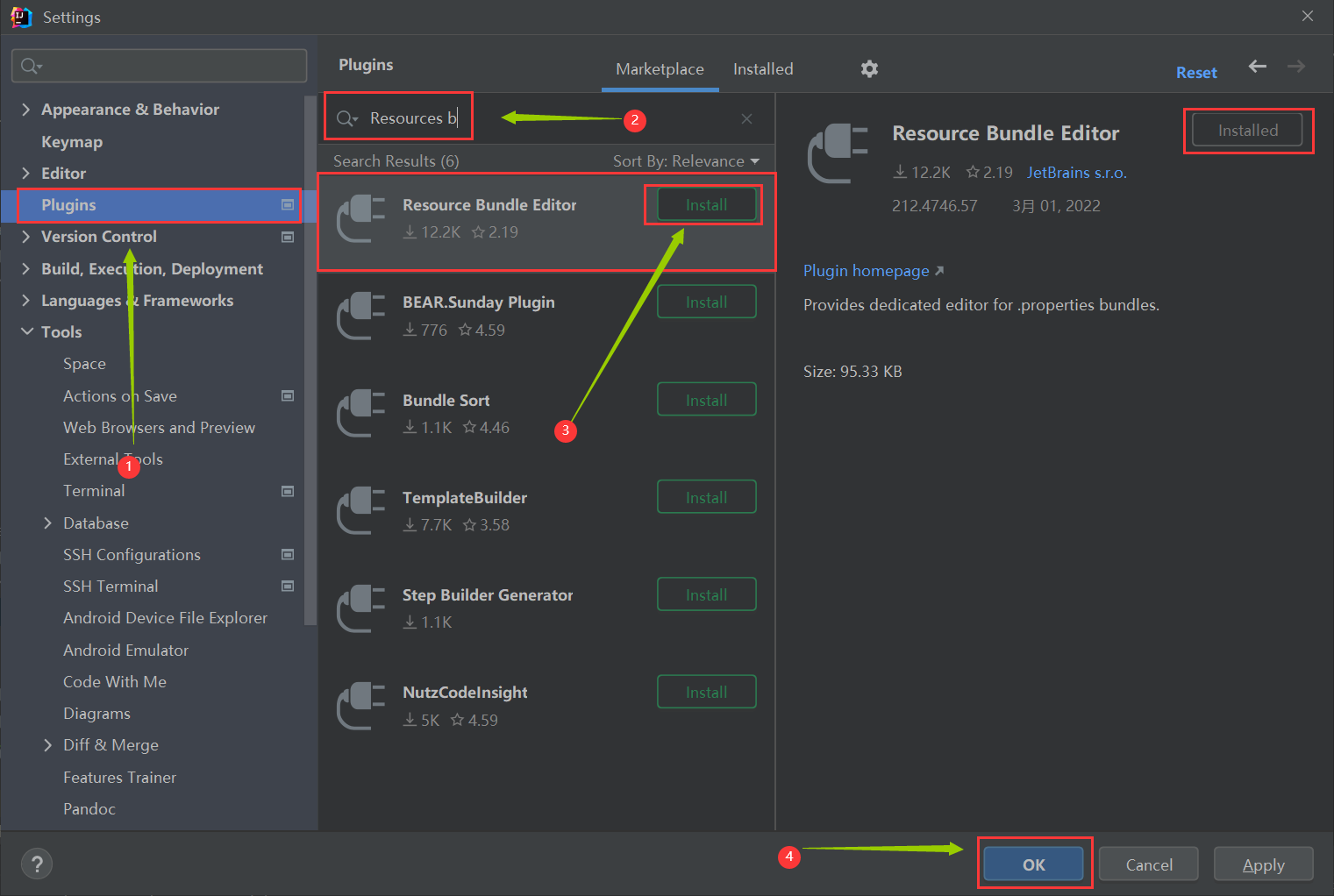Go back with the left arrow

[1258, 67]
